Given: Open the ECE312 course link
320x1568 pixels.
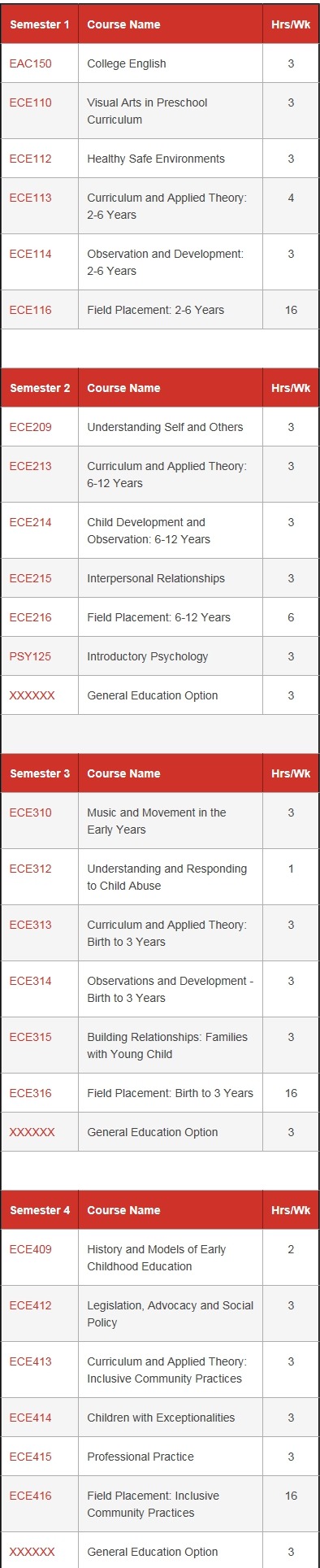Looking at the screenshot, I should pyautogui.click(x=30, y=869).
